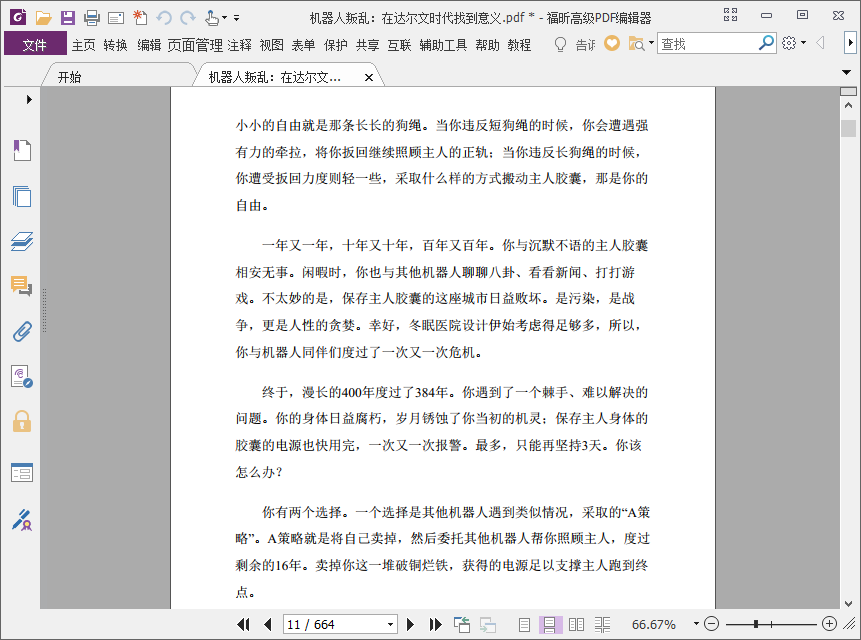
Task: Open the Comments panel
Action: click(x=21, y=286)
